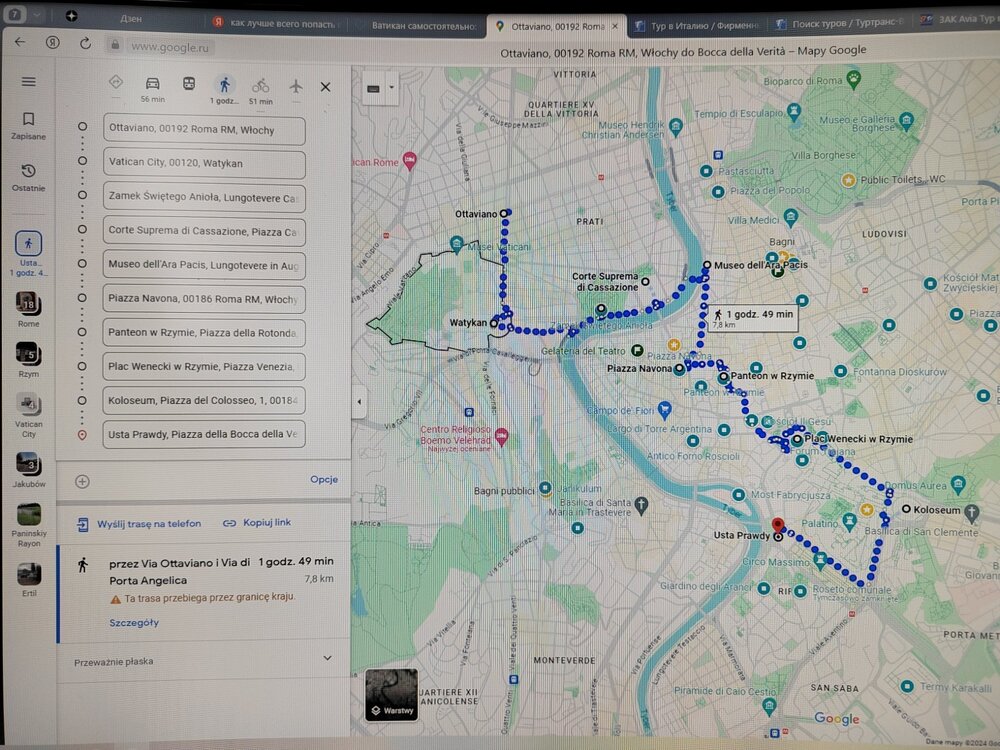Open Zapisane saved places
The width and height of the screenshot is (1000, 750).
pyautogui.click(x=29, y=126)
